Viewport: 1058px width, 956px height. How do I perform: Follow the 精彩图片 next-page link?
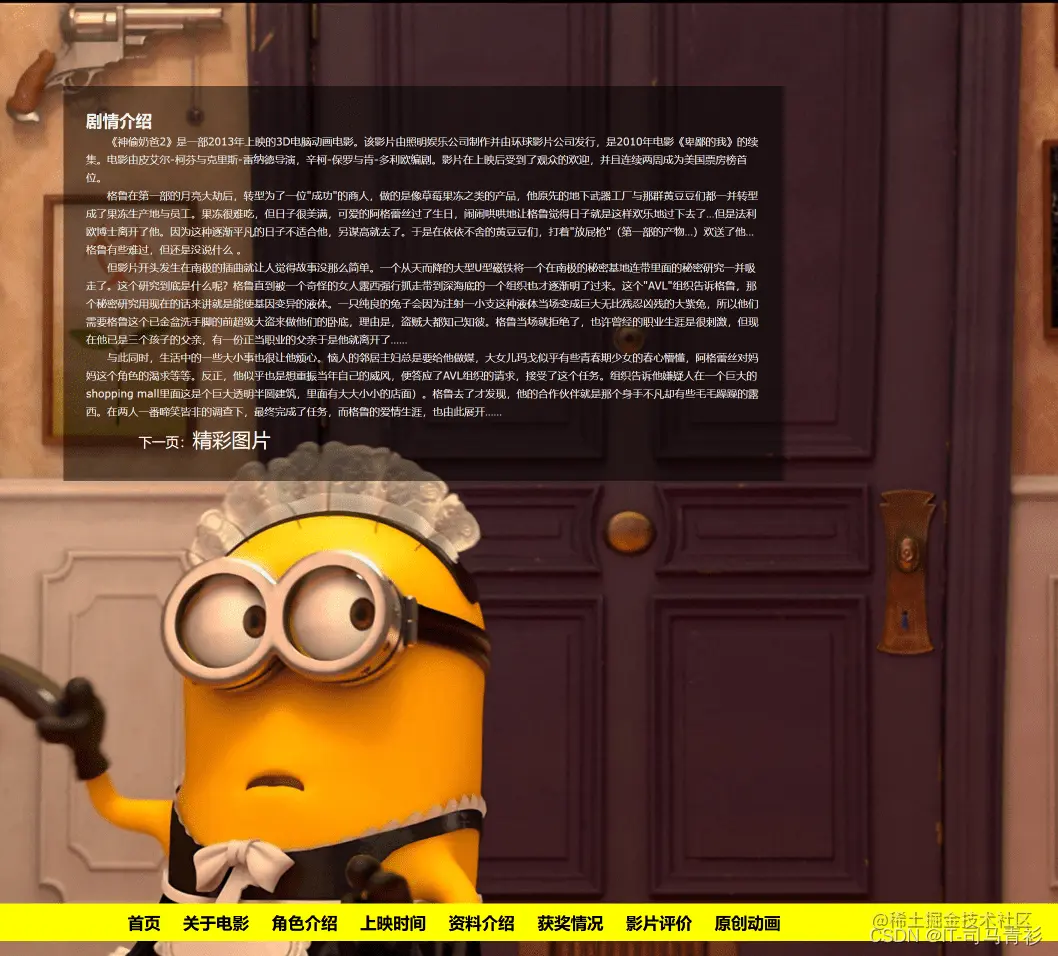click(231, 441)
